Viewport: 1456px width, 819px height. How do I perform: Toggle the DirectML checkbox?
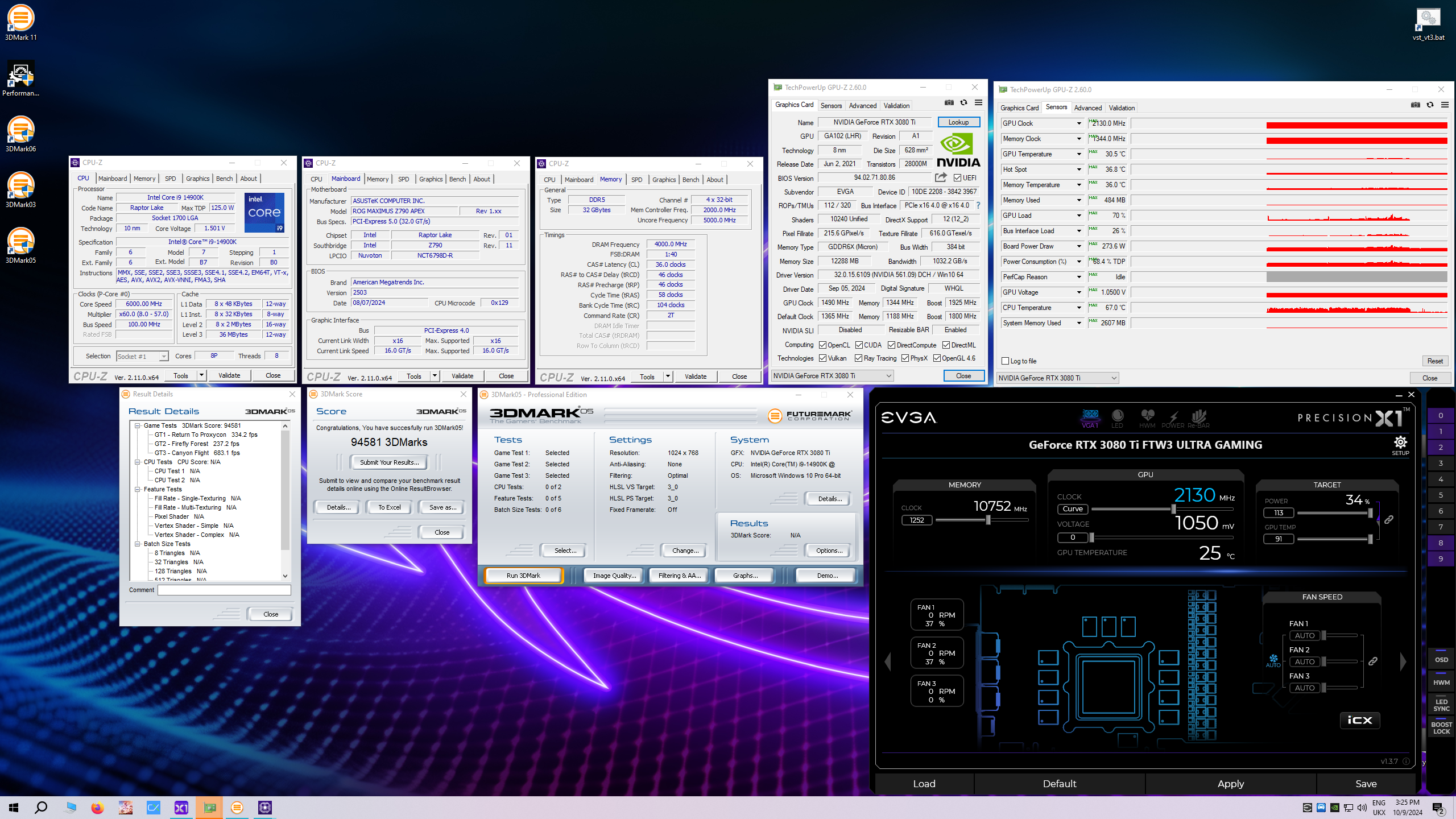tap(946, 345)
